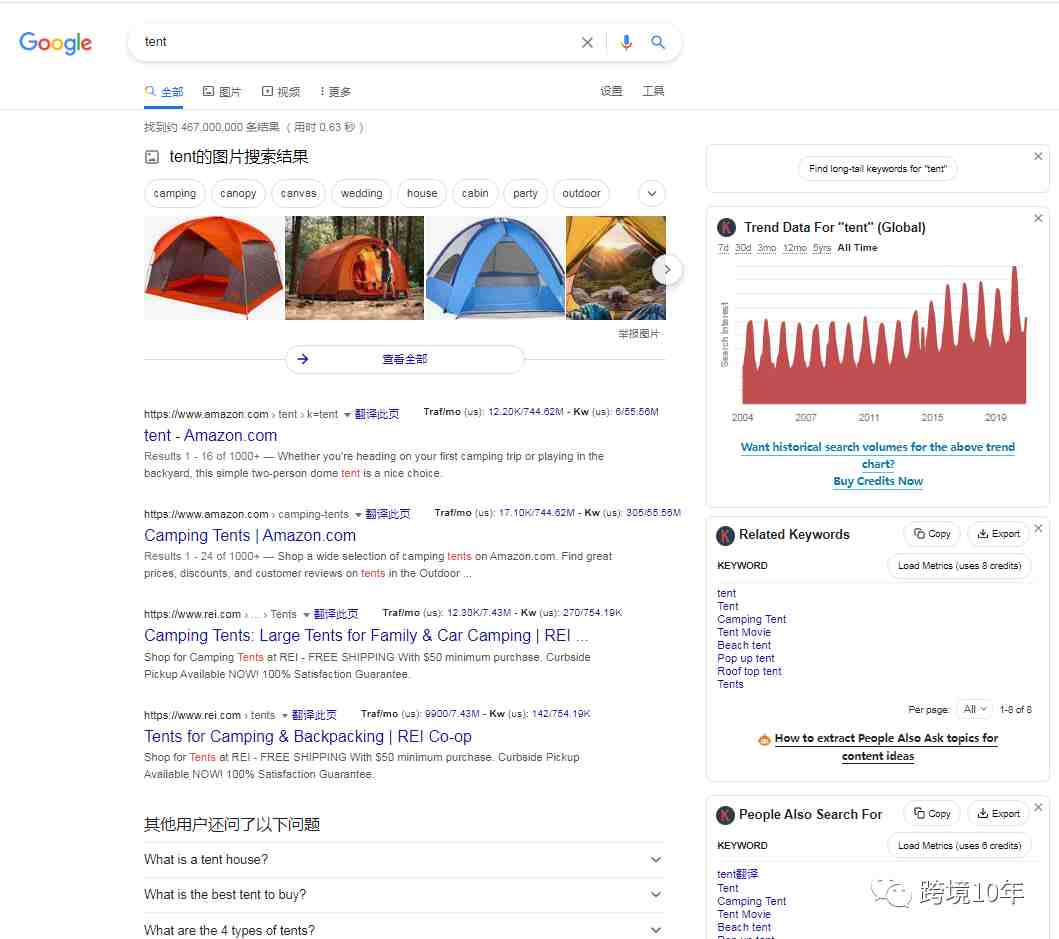Copy the Related Keywords list

tap(932, 534)
